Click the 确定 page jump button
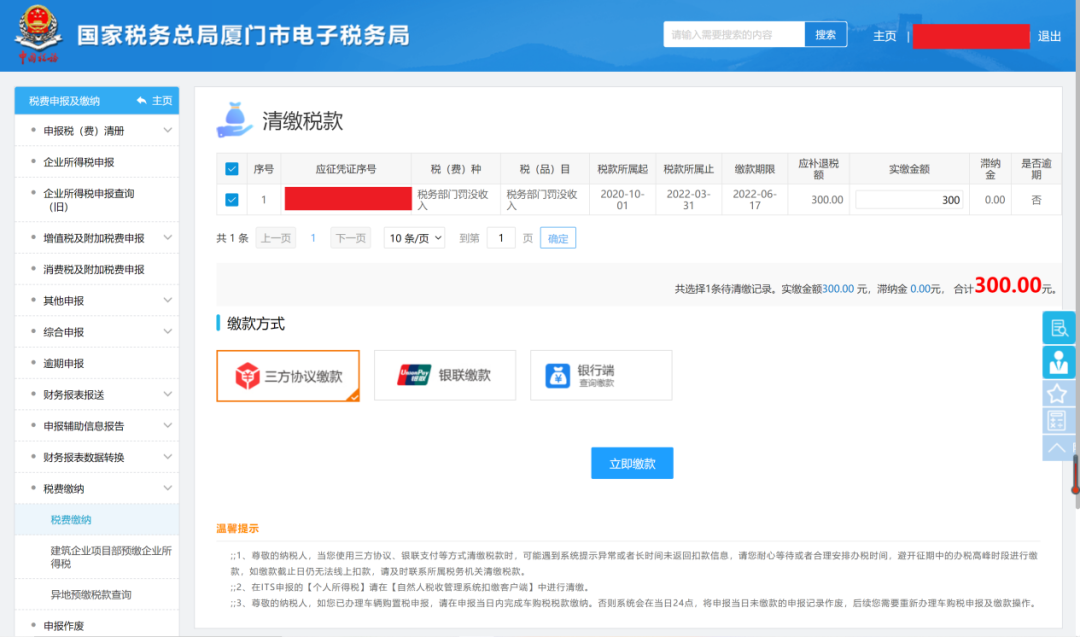This screenshot has width=1080, height=637. 558,238
